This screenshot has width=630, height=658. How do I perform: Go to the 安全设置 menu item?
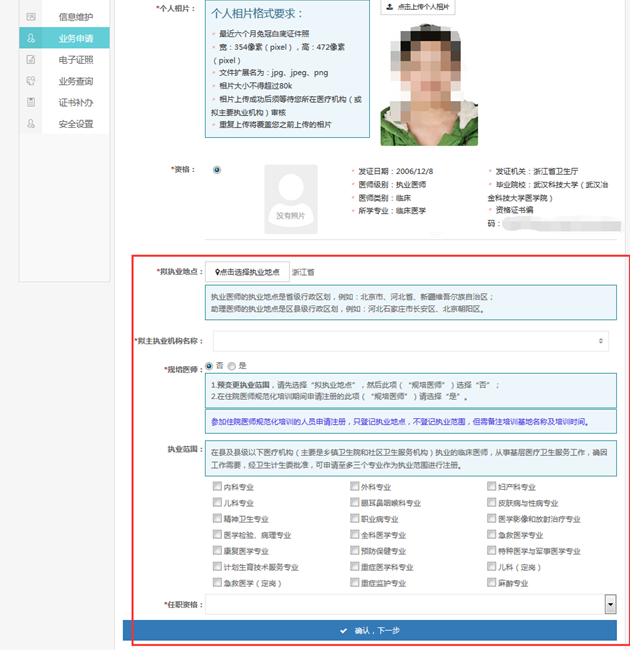point(75,124)
